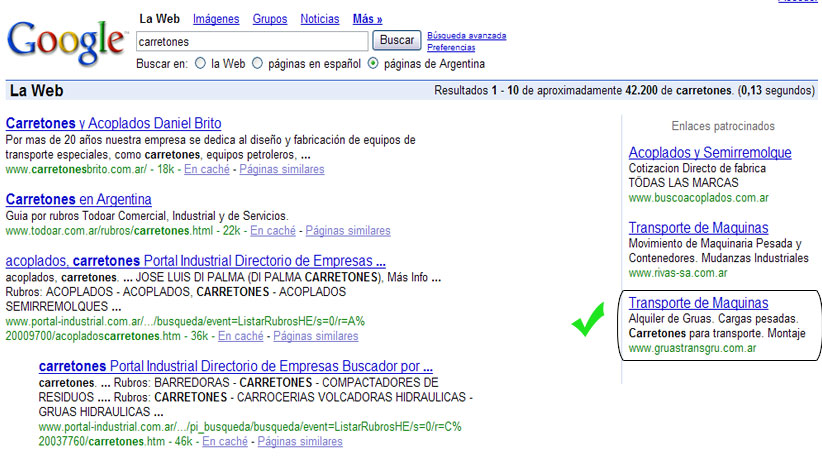The image size is (822, 464).
Task: Open the Preferencias link
Action: point(451,47)
